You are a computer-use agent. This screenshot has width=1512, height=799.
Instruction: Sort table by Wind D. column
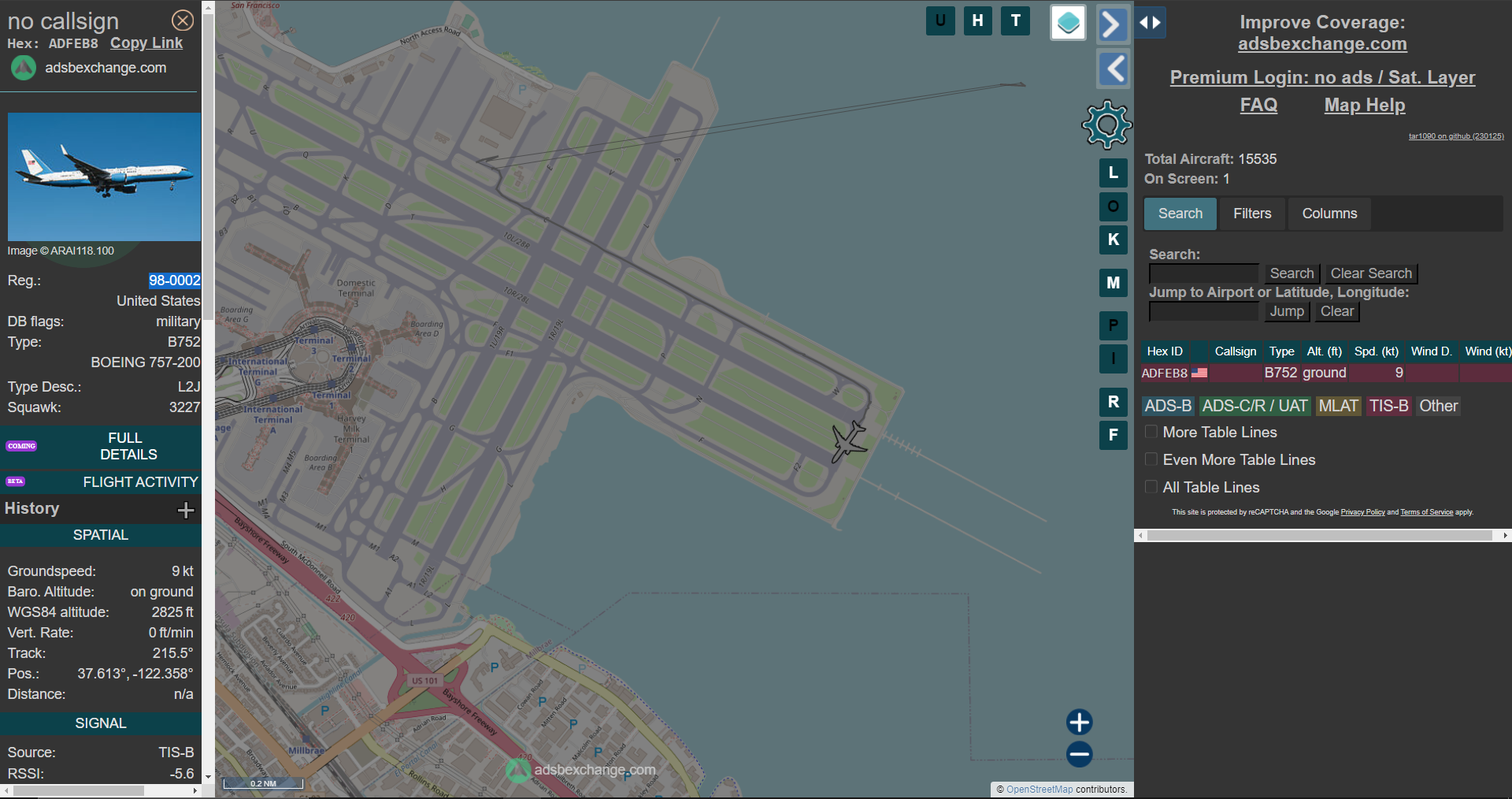[1431, 351]
